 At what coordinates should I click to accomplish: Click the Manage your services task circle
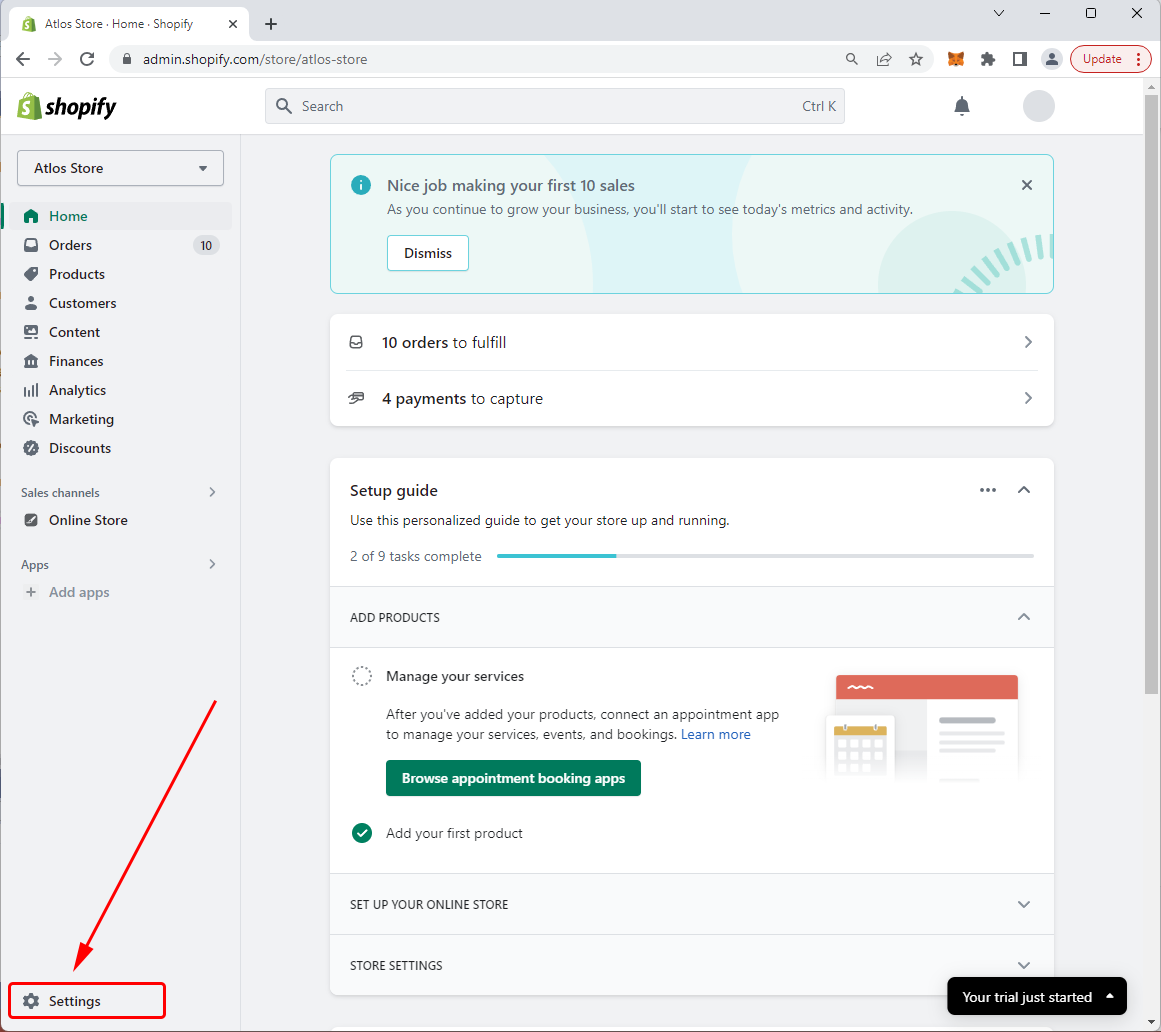[x=361, y=676]
